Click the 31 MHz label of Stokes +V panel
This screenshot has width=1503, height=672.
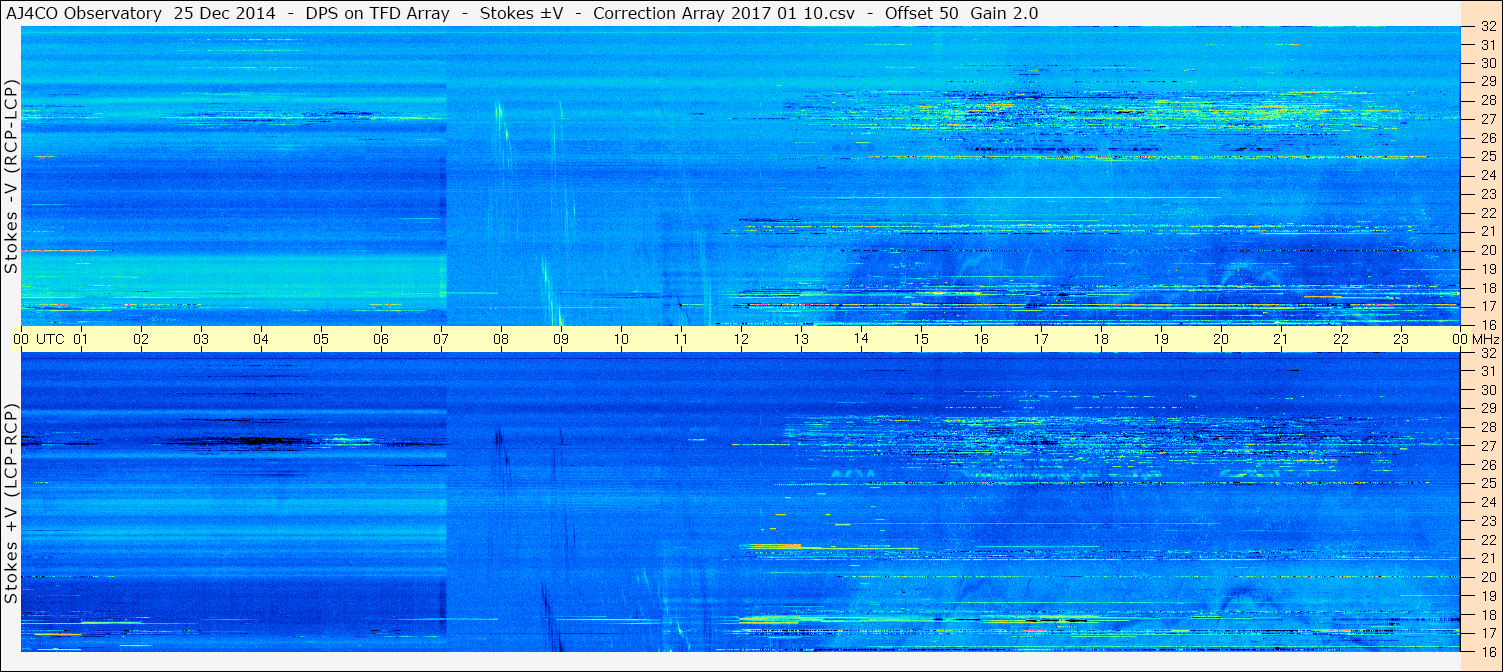pos(1487,371)
